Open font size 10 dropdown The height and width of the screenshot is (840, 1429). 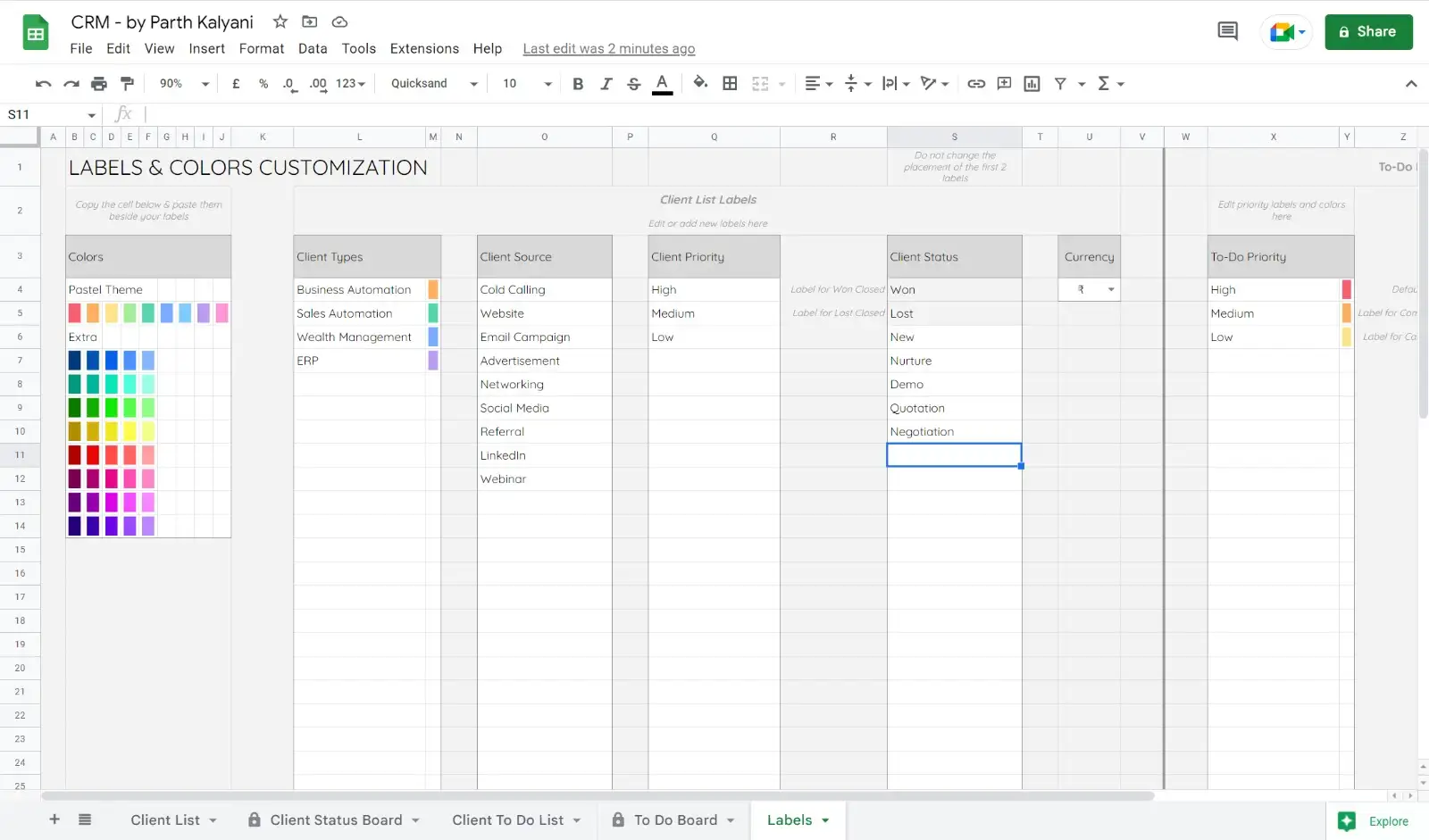527,84
